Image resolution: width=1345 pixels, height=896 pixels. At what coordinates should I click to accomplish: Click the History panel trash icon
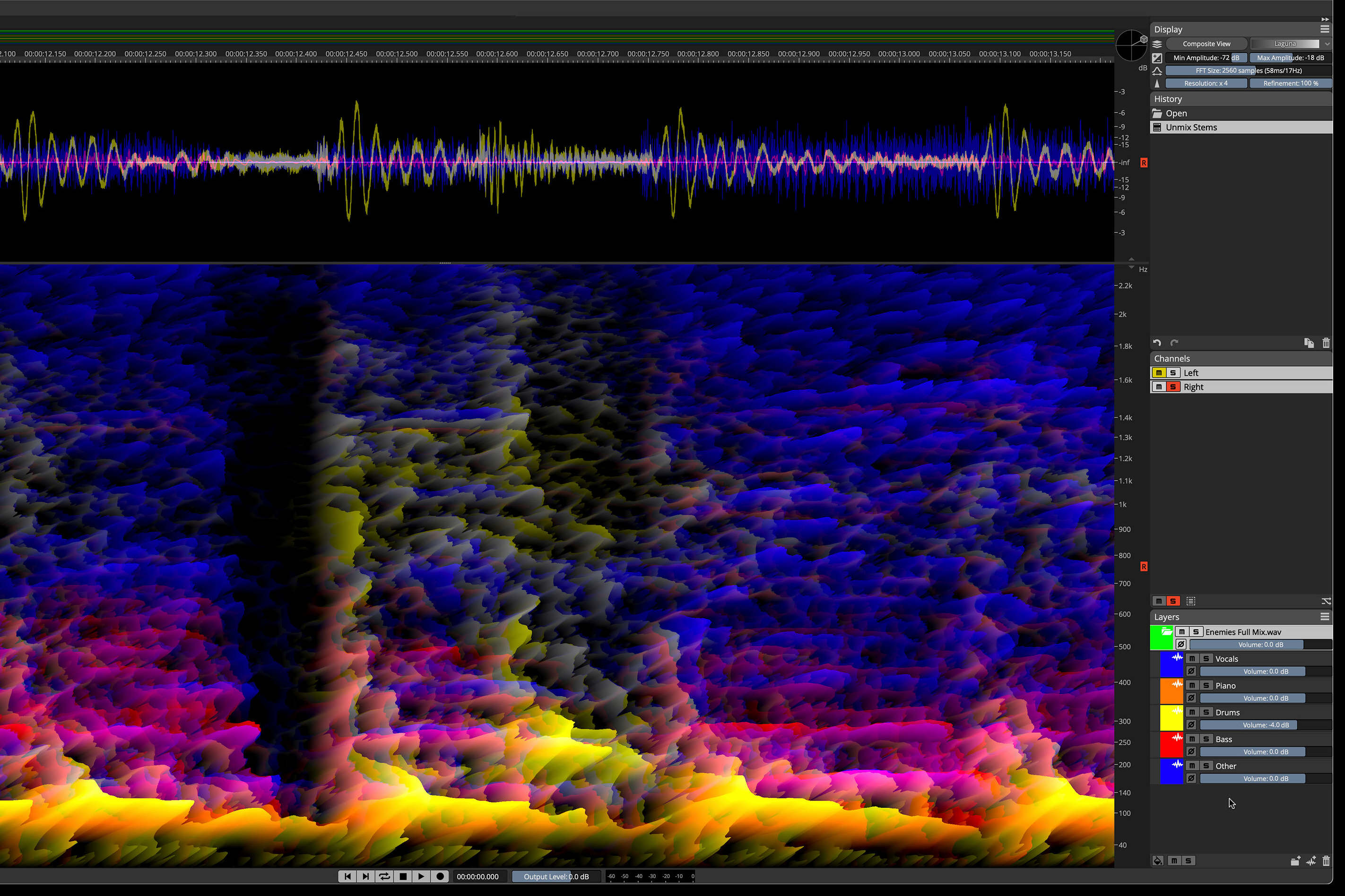click(x=1326, y=343)
